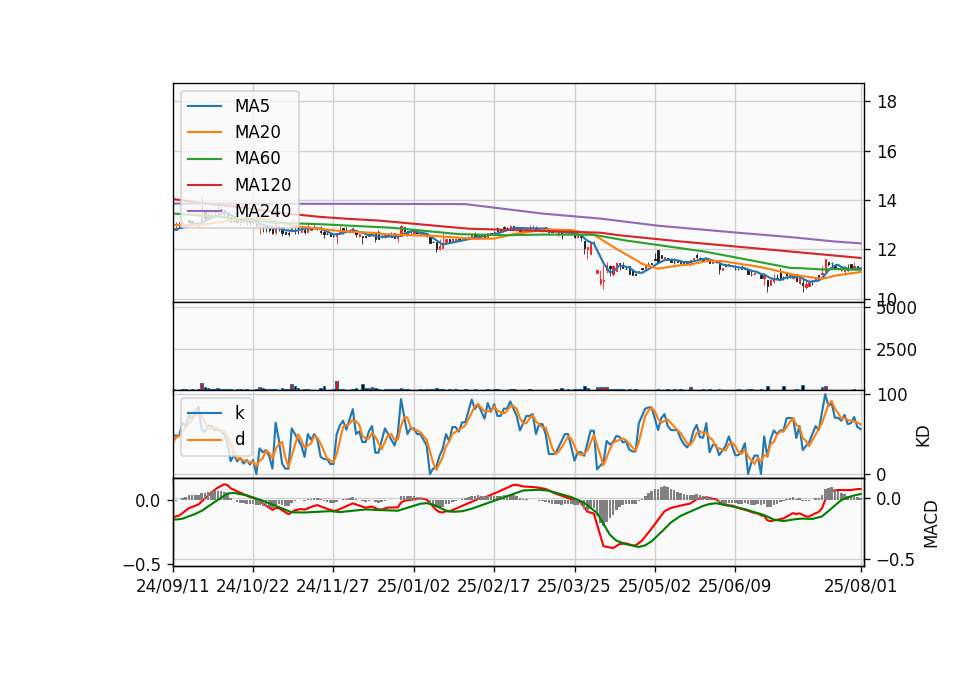
Task: Click the 25/05/02 date tick label
Action: (x=654, y=587)
